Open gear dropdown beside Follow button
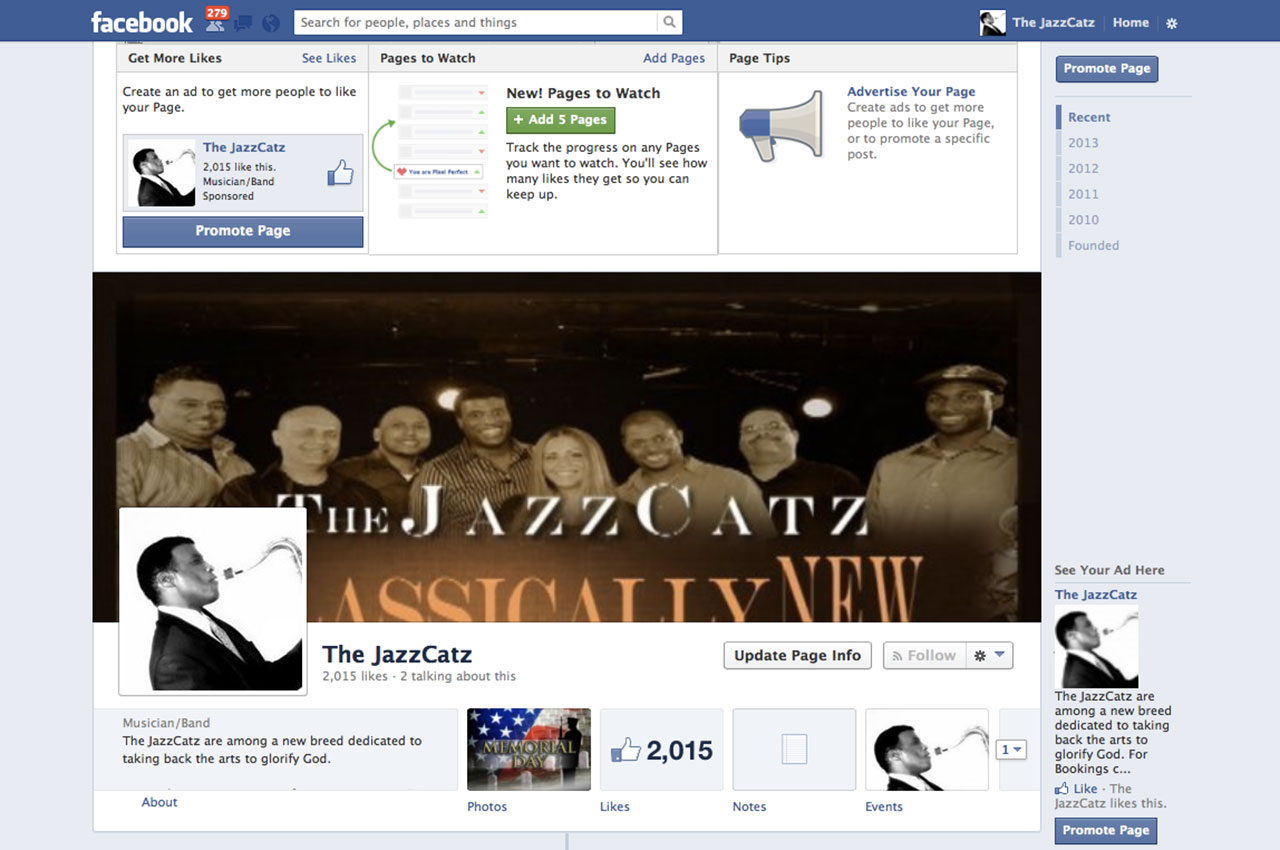 click(x=989, y=656)
